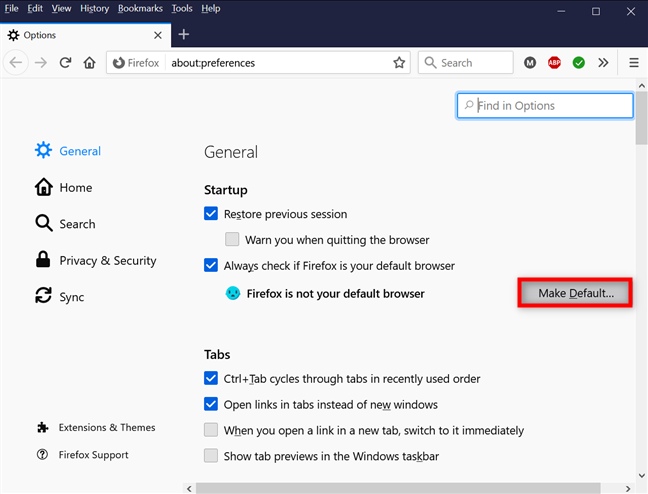Viewport: 648px width, 494px height.
Task: Click "Firefox is not your default browser" text
Action: click(x=335, y=294)
